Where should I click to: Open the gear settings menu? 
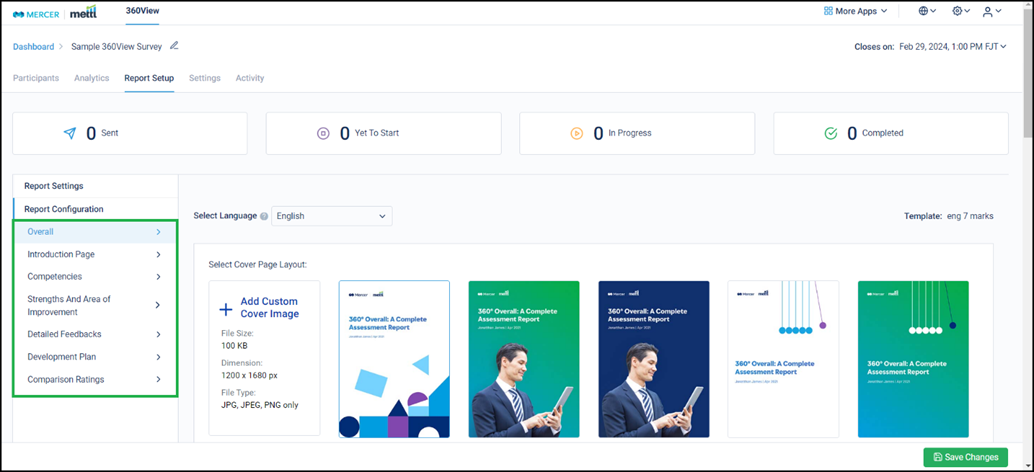tap(961, 11)
